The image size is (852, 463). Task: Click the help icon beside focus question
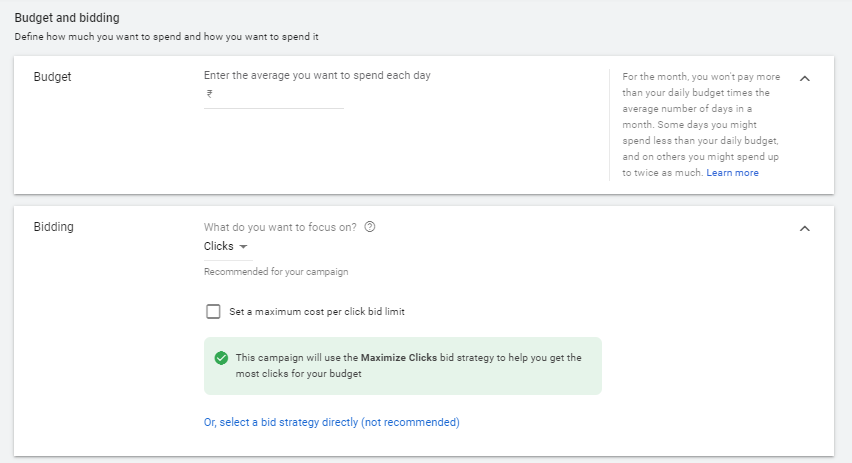(370, 227)
